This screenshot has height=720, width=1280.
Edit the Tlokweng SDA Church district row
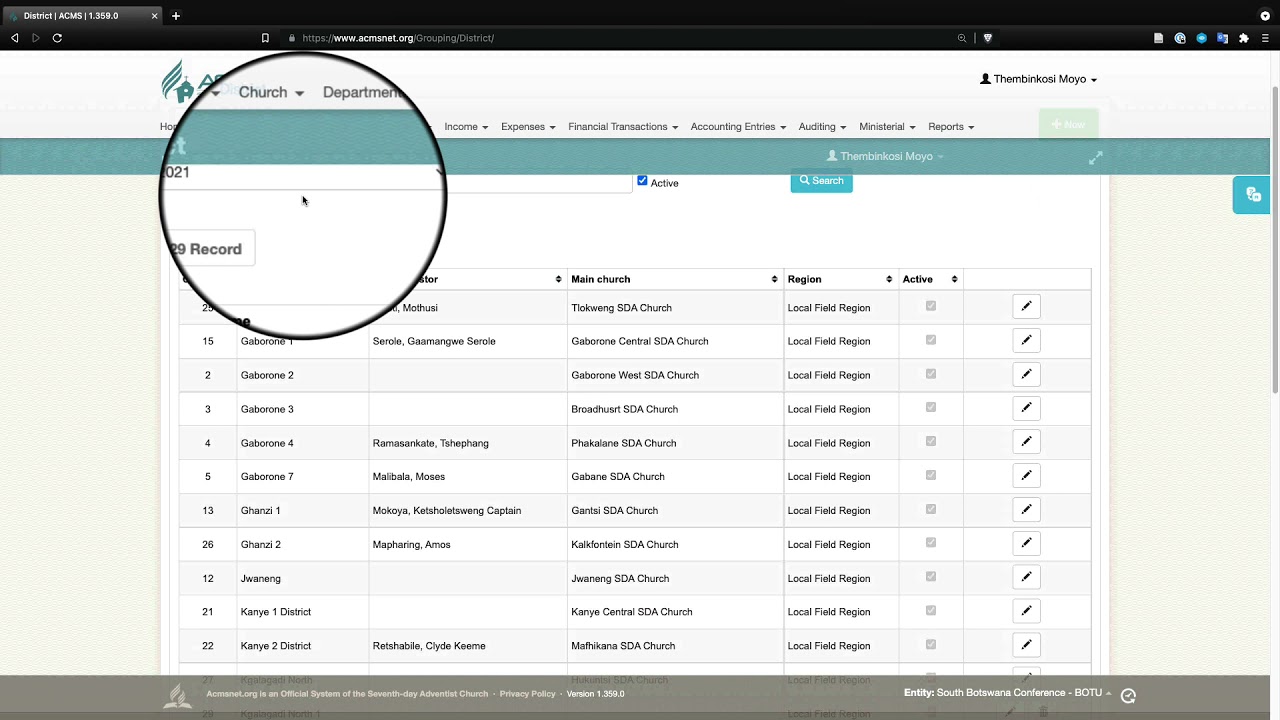coord(1026,307)
